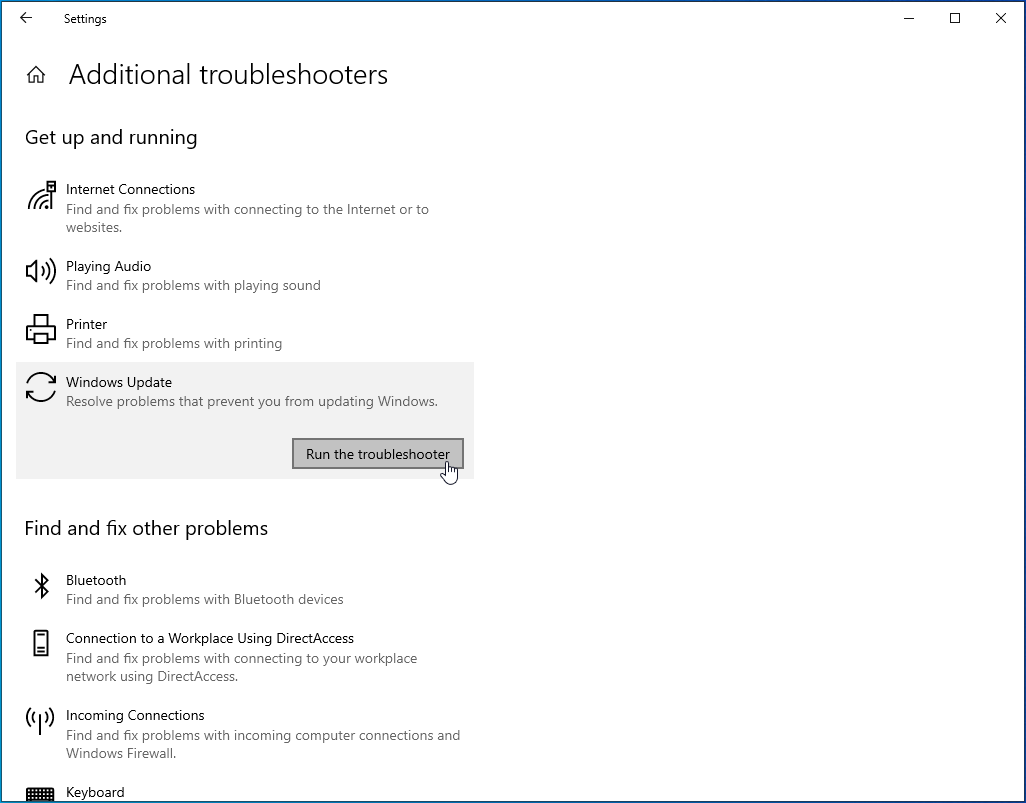
Task: Click the Windows Update refresh icon
Action: [x=41, y=387]
